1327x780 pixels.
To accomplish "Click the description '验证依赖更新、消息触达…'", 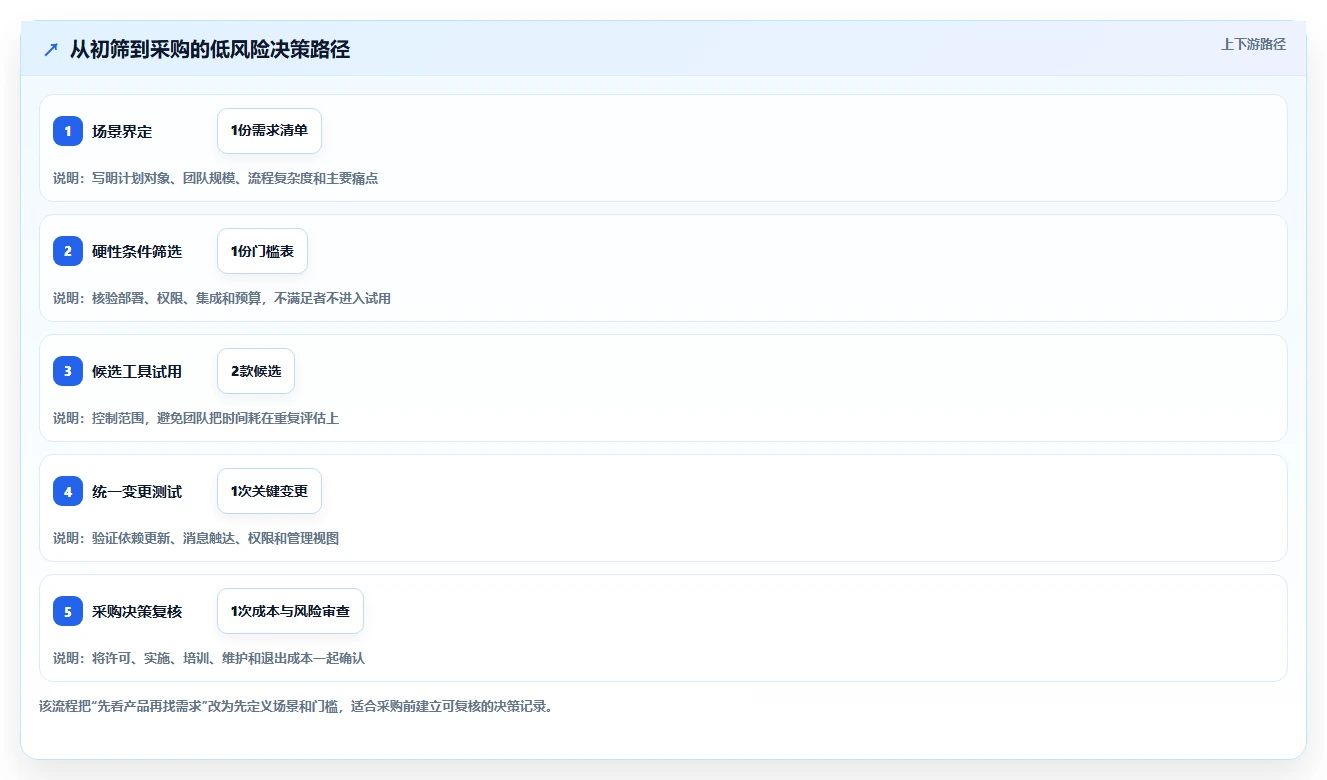I will click(196, 538).
